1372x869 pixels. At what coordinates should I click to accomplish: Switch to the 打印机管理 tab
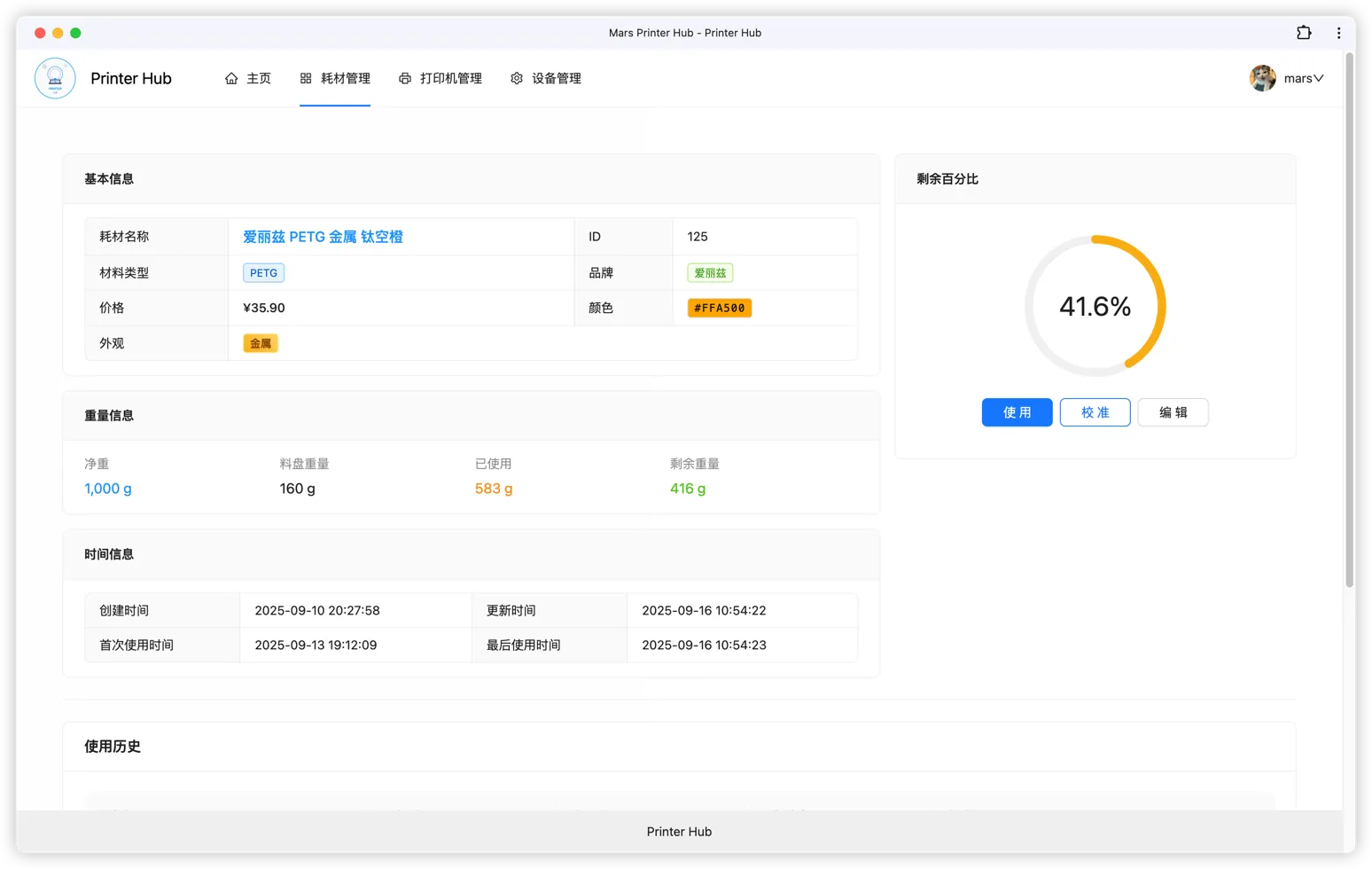click(x=450, y=79)
